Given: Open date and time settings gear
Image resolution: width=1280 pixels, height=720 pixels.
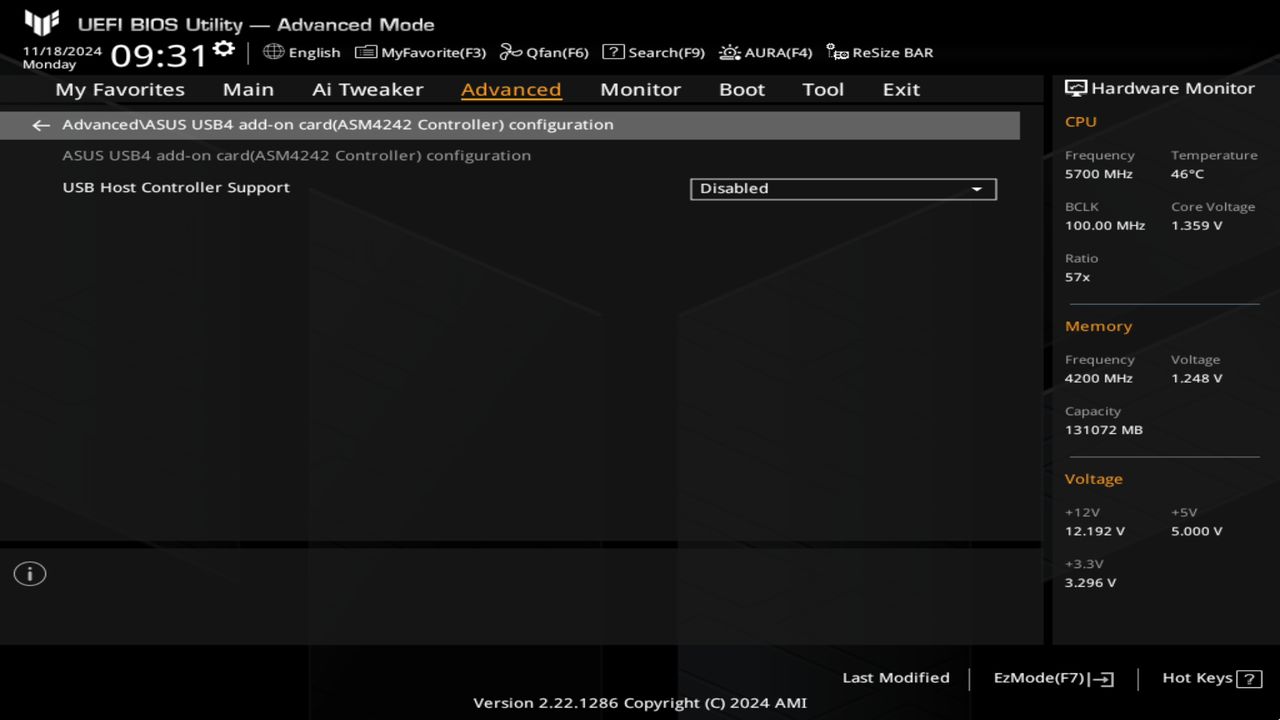Looking at the screenshot, I should pyautogui.click(x=224, y=49).
